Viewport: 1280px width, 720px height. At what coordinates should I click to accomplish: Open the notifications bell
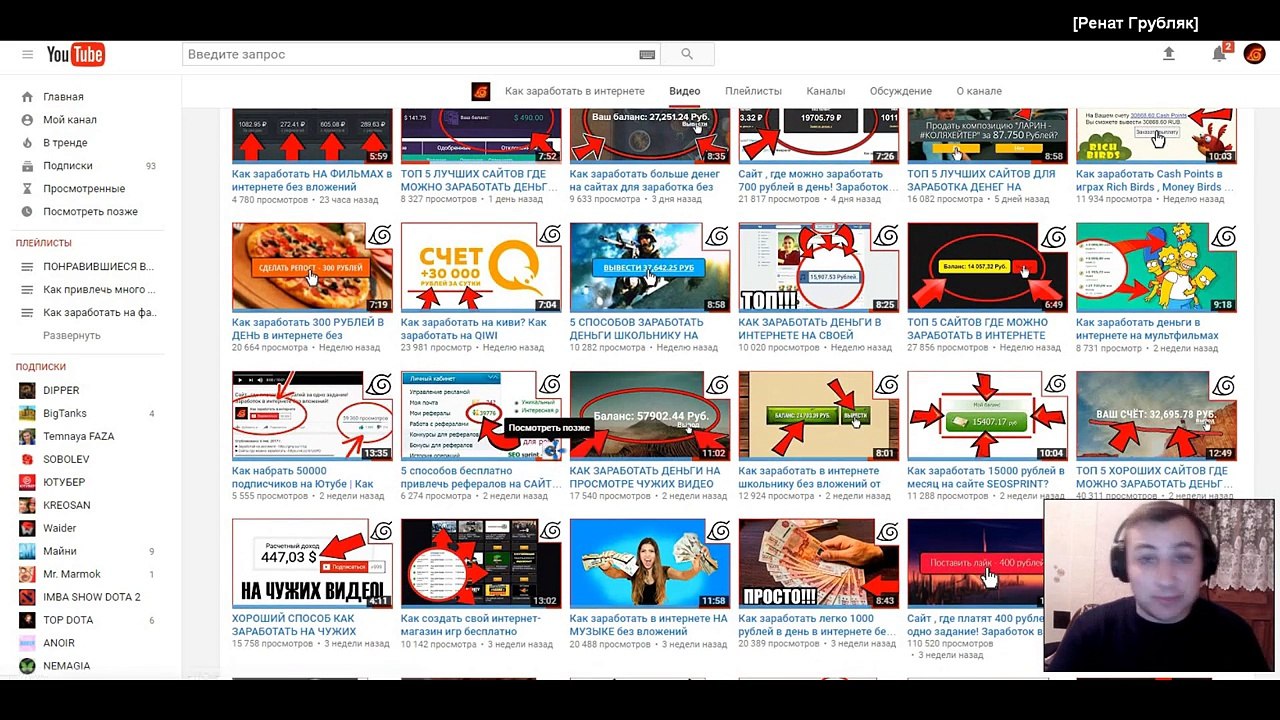(1219, 54)
